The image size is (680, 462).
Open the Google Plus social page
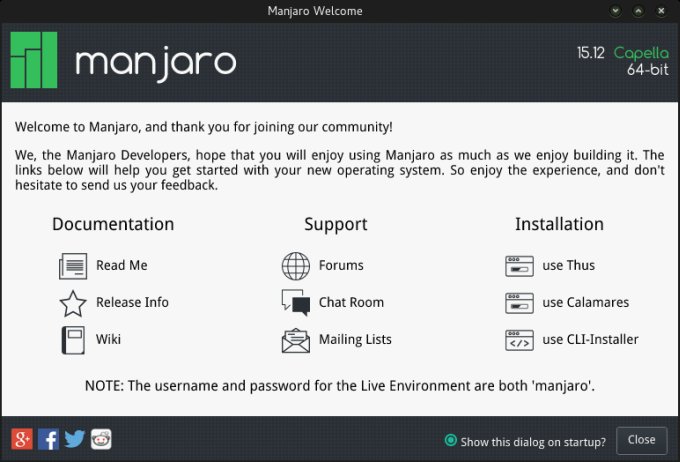[22, 439]
